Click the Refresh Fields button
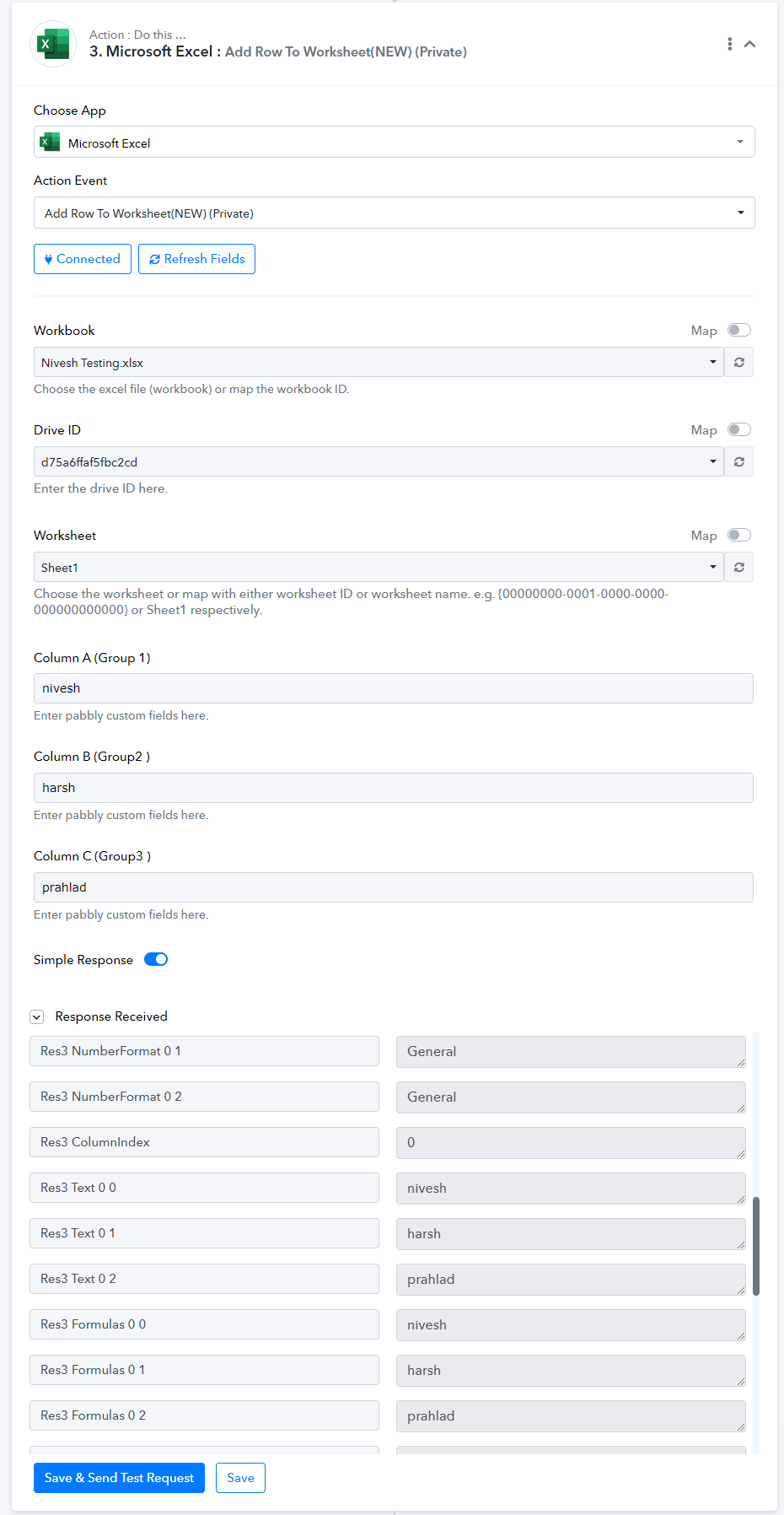Screen dimensions: 784x1515 tap(196, 259)
